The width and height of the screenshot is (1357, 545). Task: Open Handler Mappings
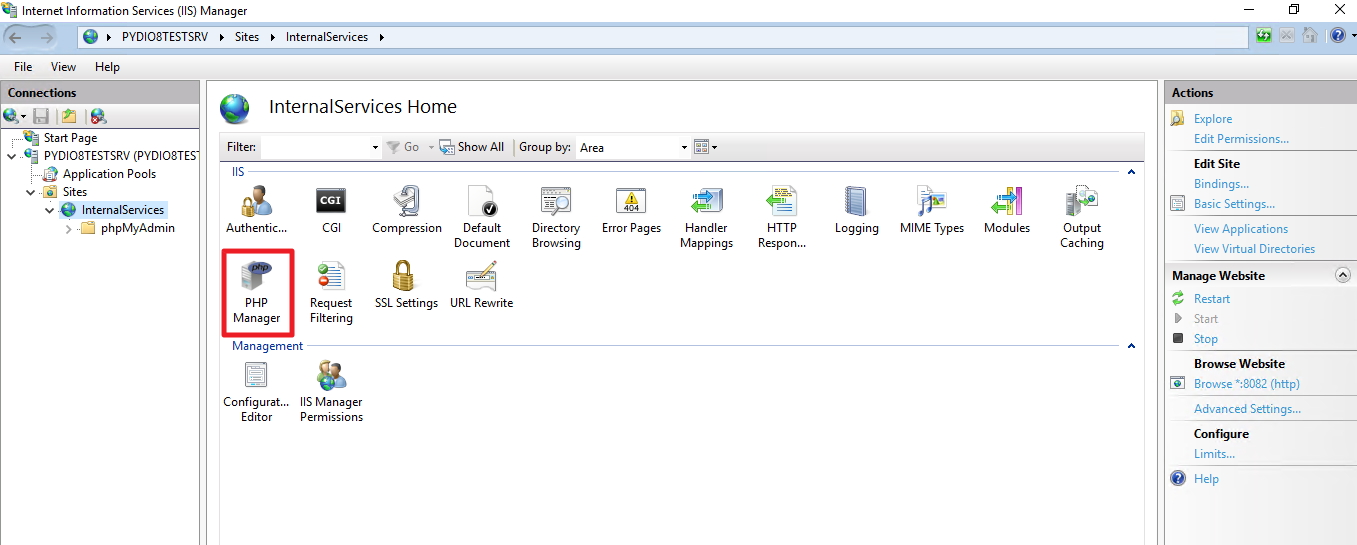click(706, 218)
